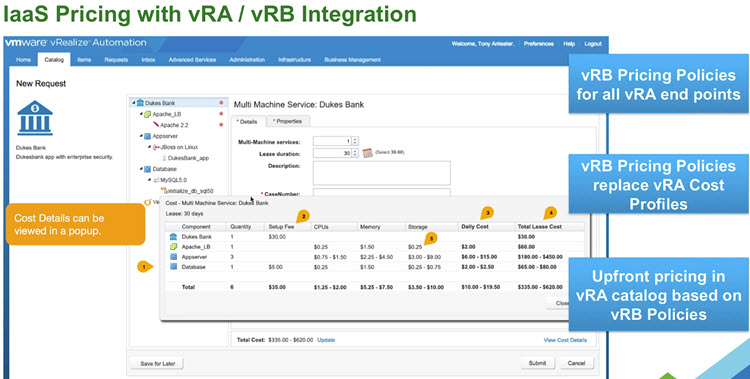This screenshot has width=750, height=379.
Task: Click the Apache 2.2 feather icon
Action: click(156, 125)
